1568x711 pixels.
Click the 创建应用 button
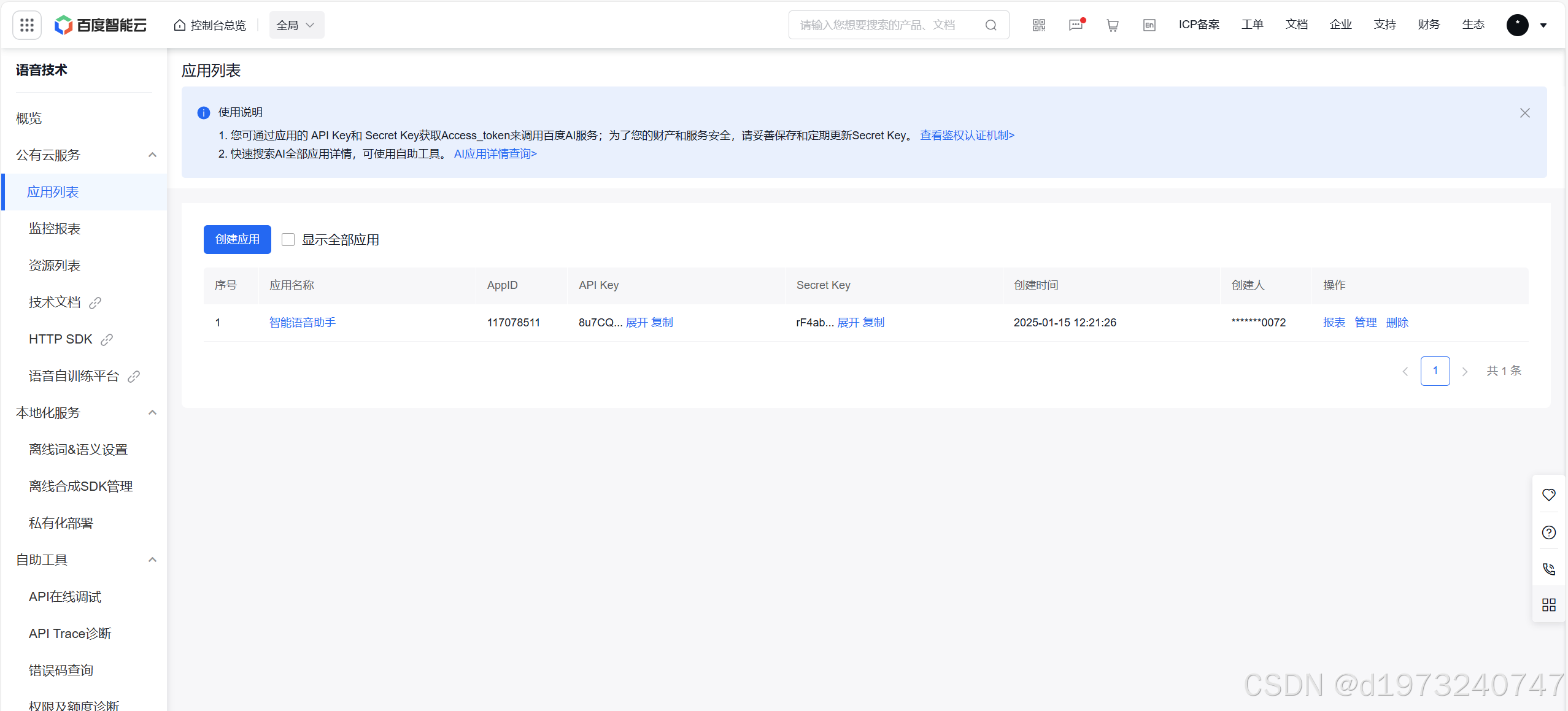pyautogui.click(x=237, y=239)
